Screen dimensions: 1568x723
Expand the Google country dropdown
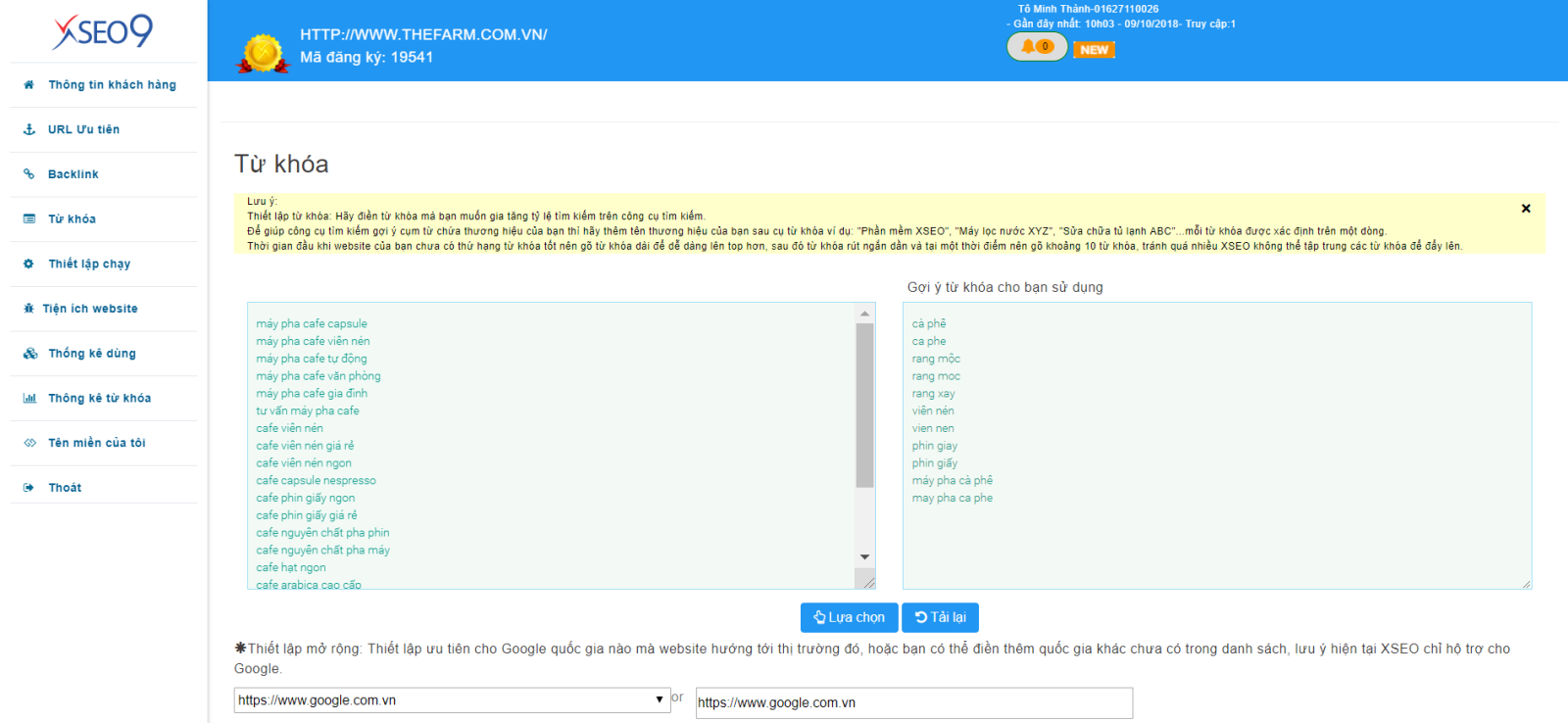pos(452,699)
